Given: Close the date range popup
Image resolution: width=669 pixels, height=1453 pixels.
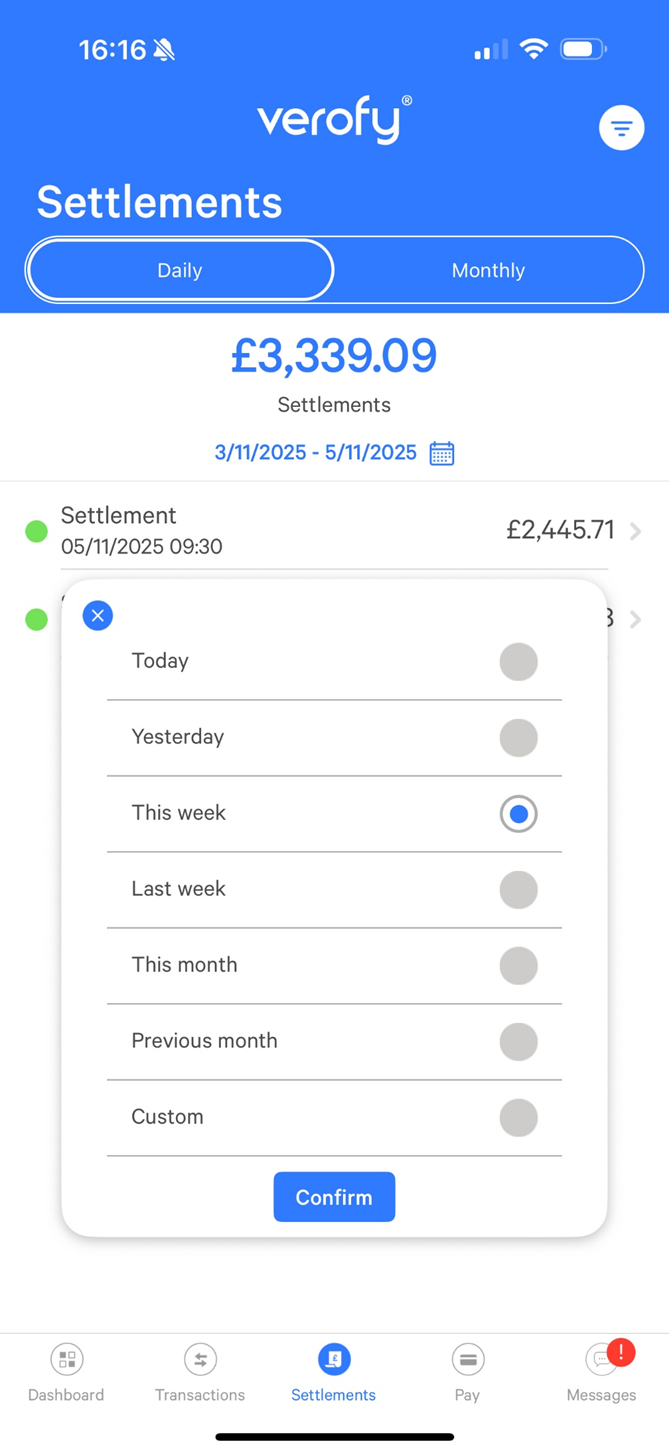Looking at the screenshot, I should tap(98, 616).
